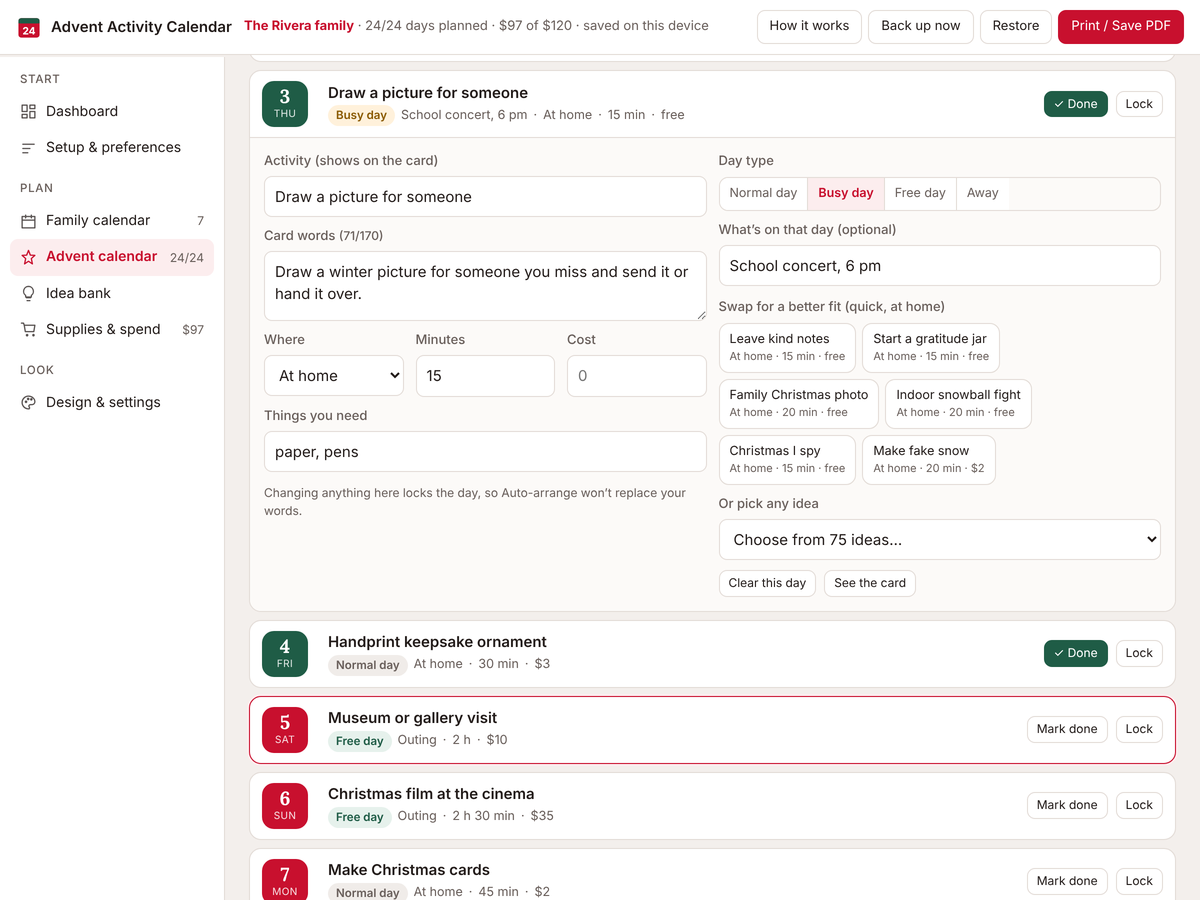Image resolution: width=1200 pixels, height=900 pixels.
Task: Click the day 5 SAT date badge
Action: (x=285, y=730)
